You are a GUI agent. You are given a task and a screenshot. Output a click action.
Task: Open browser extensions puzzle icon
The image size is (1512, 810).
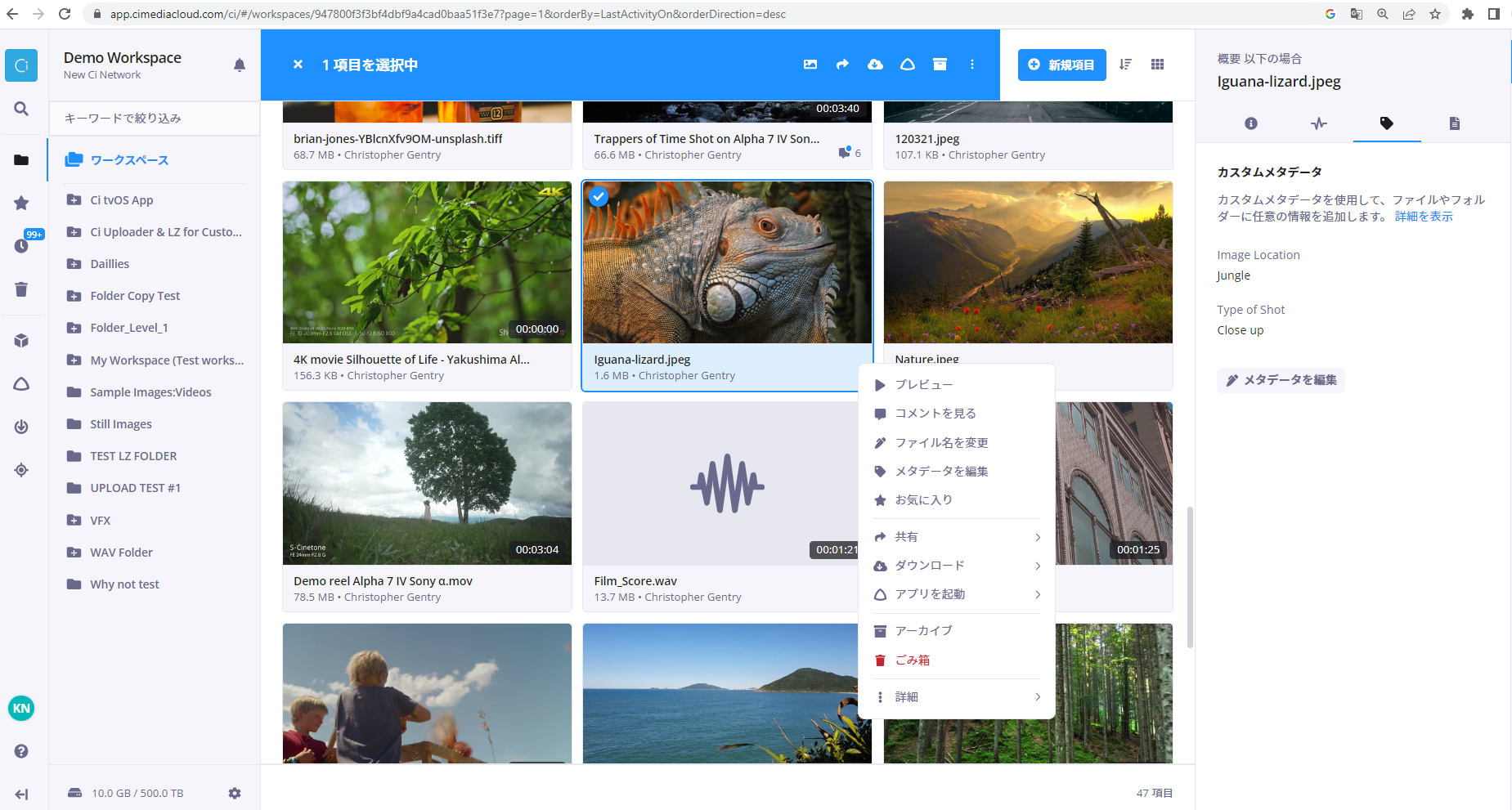[x=1468, y=14]
